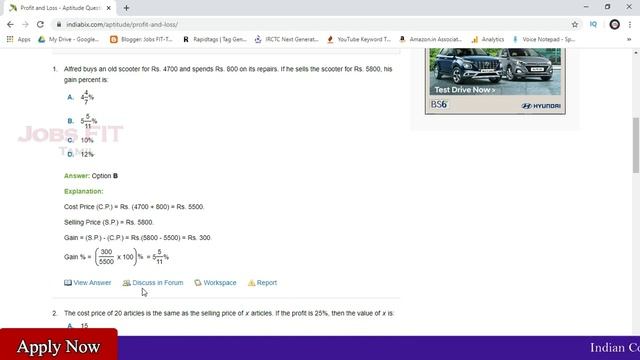Open the Voice Notepad bookmark
The image size is (640, 360).
tap(544, 39)
